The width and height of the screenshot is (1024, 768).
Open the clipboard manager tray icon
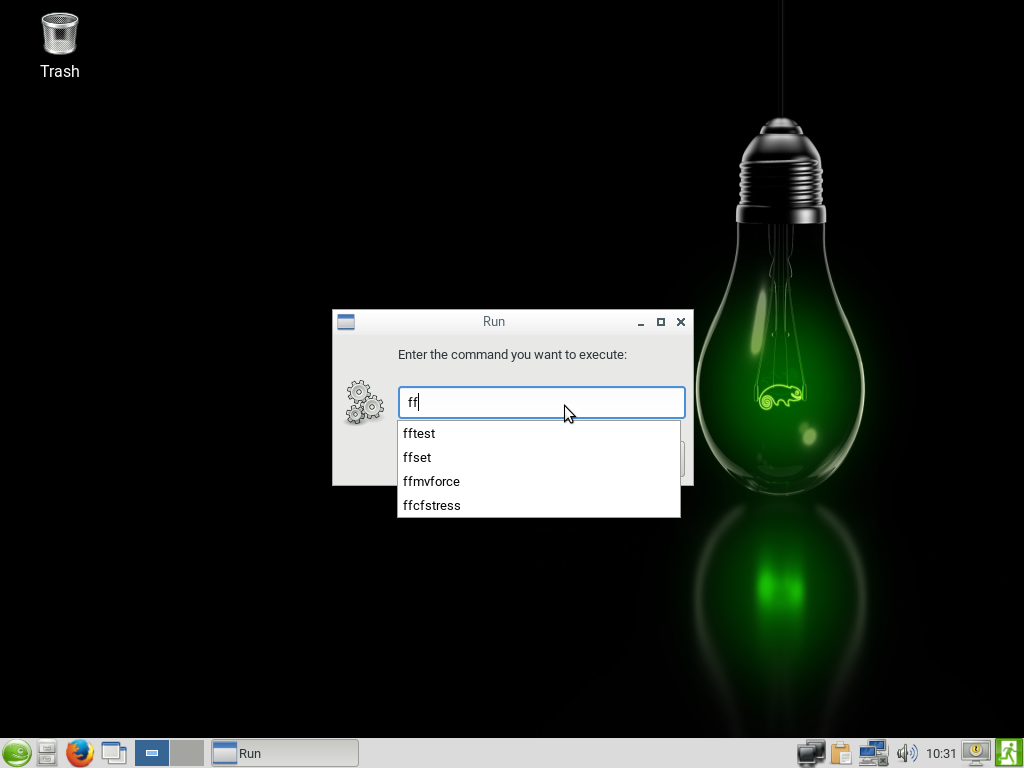click(x=841, y=753)
